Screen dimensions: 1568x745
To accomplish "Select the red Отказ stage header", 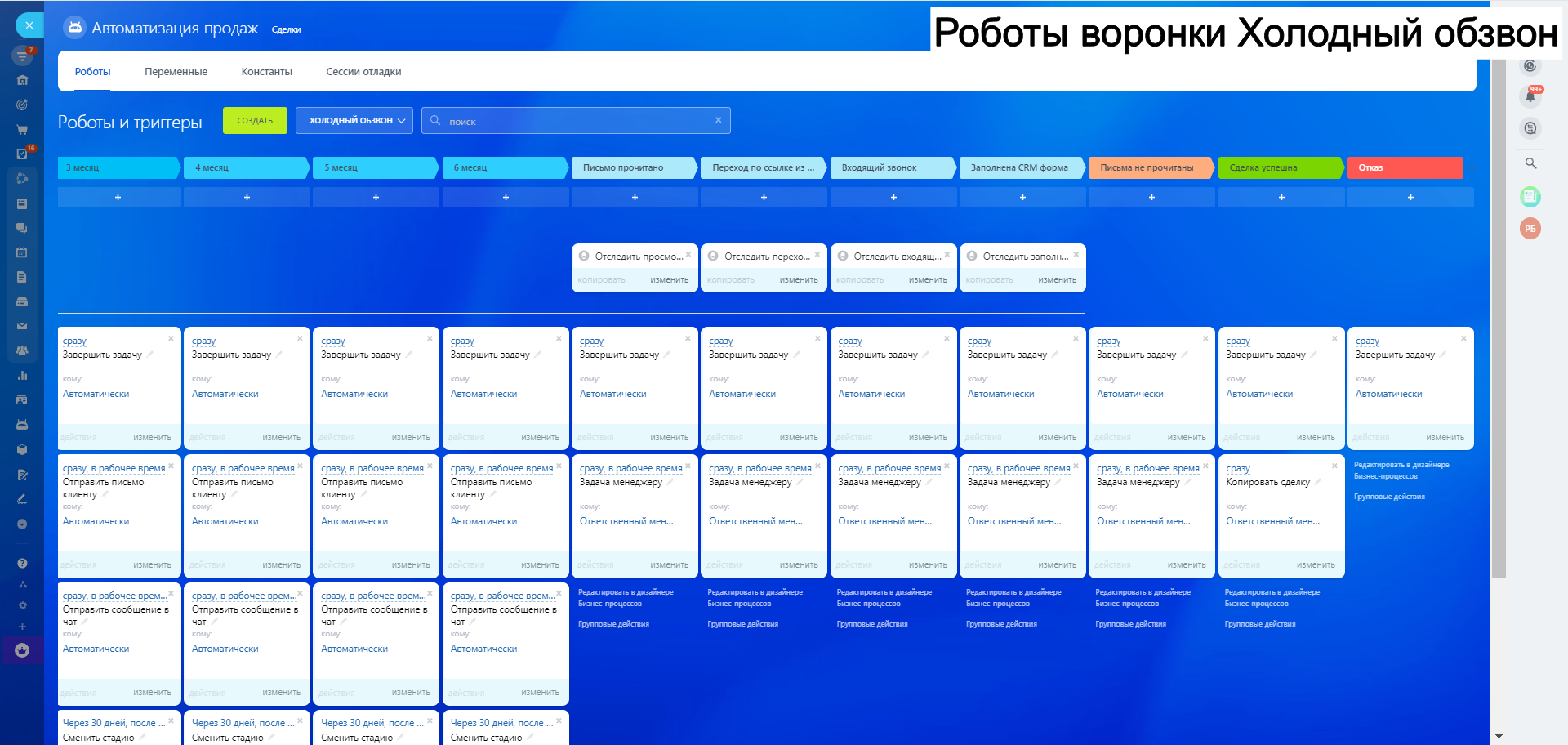I will coord(1404,167).
